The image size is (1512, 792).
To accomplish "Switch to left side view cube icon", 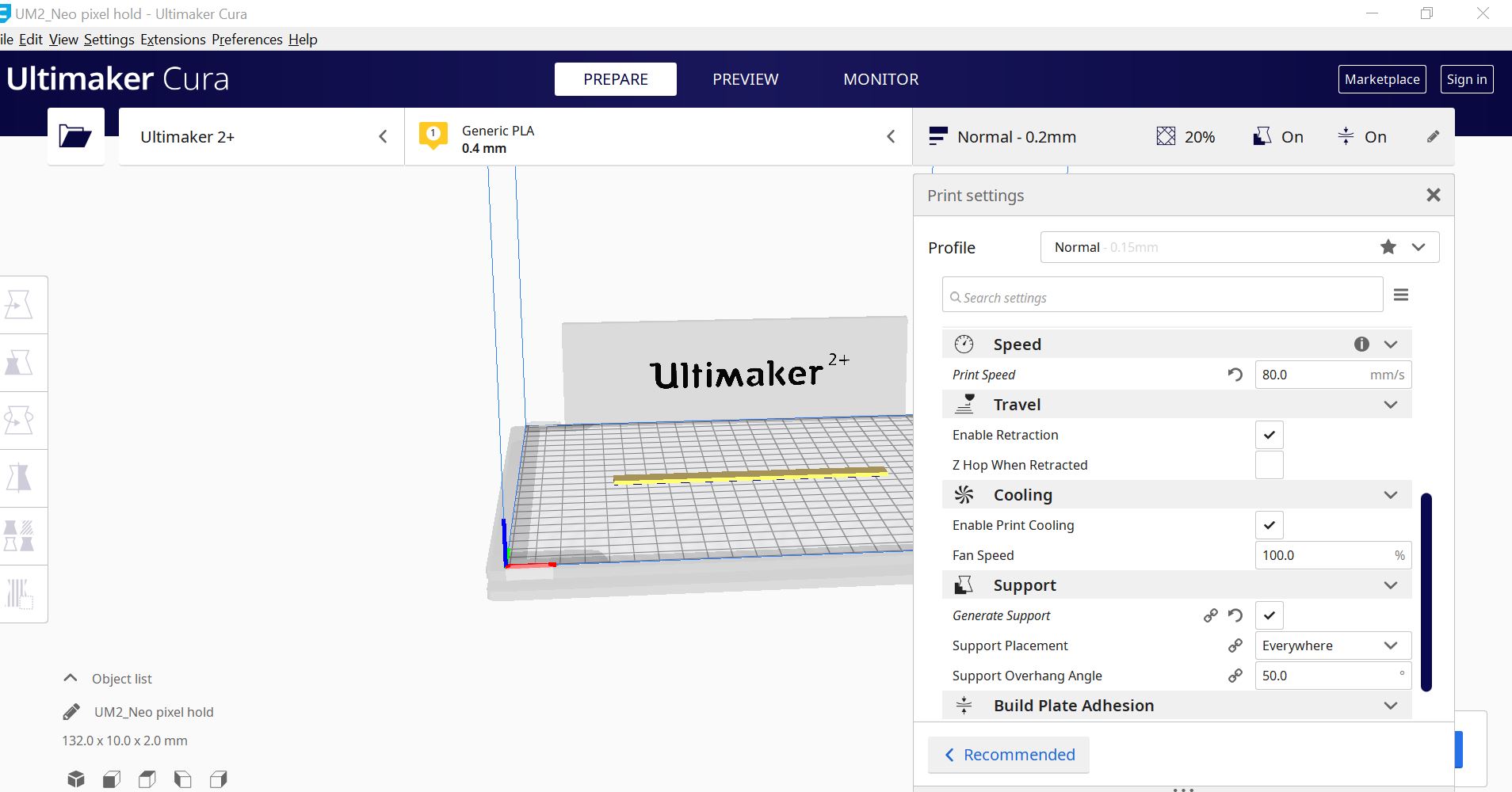I will pos(183,779).
